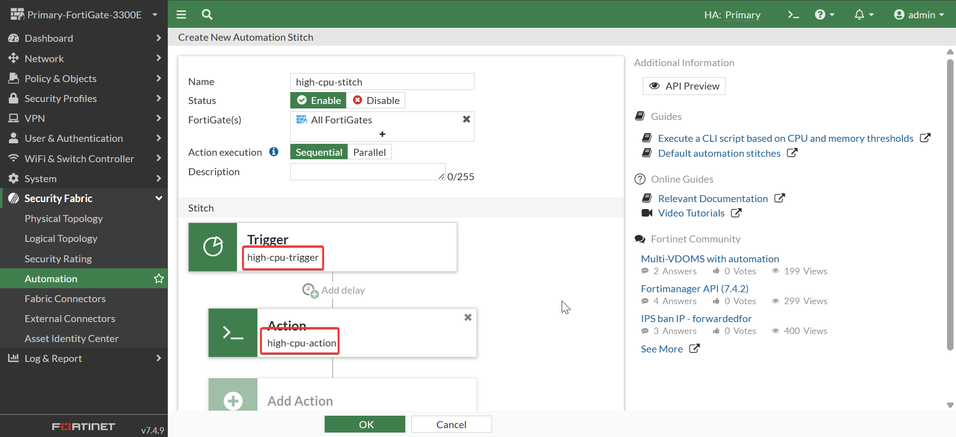
Task: Choose Sequential action execution
Action: point(319,152)
